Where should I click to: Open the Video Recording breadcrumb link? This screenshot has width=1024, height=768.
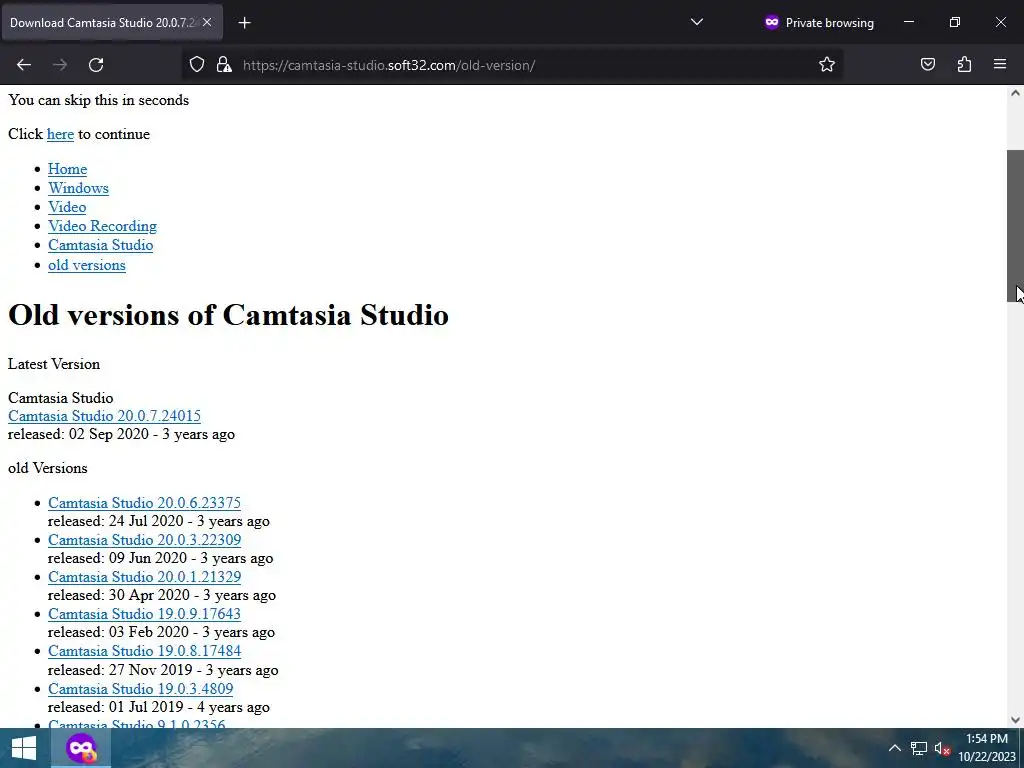(103, 226)
